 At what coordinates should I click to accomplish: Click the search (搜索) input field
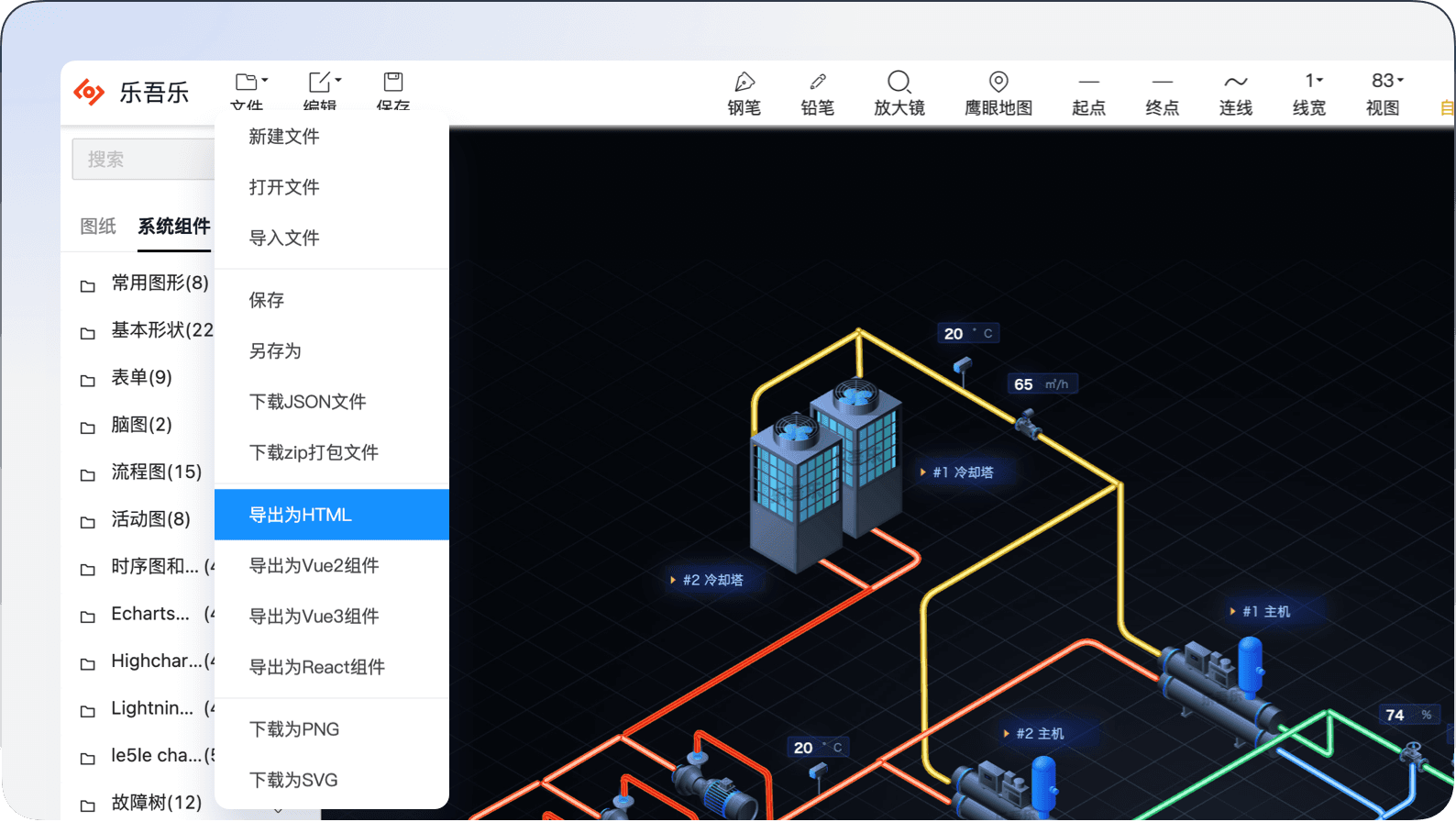click(143, 160)
